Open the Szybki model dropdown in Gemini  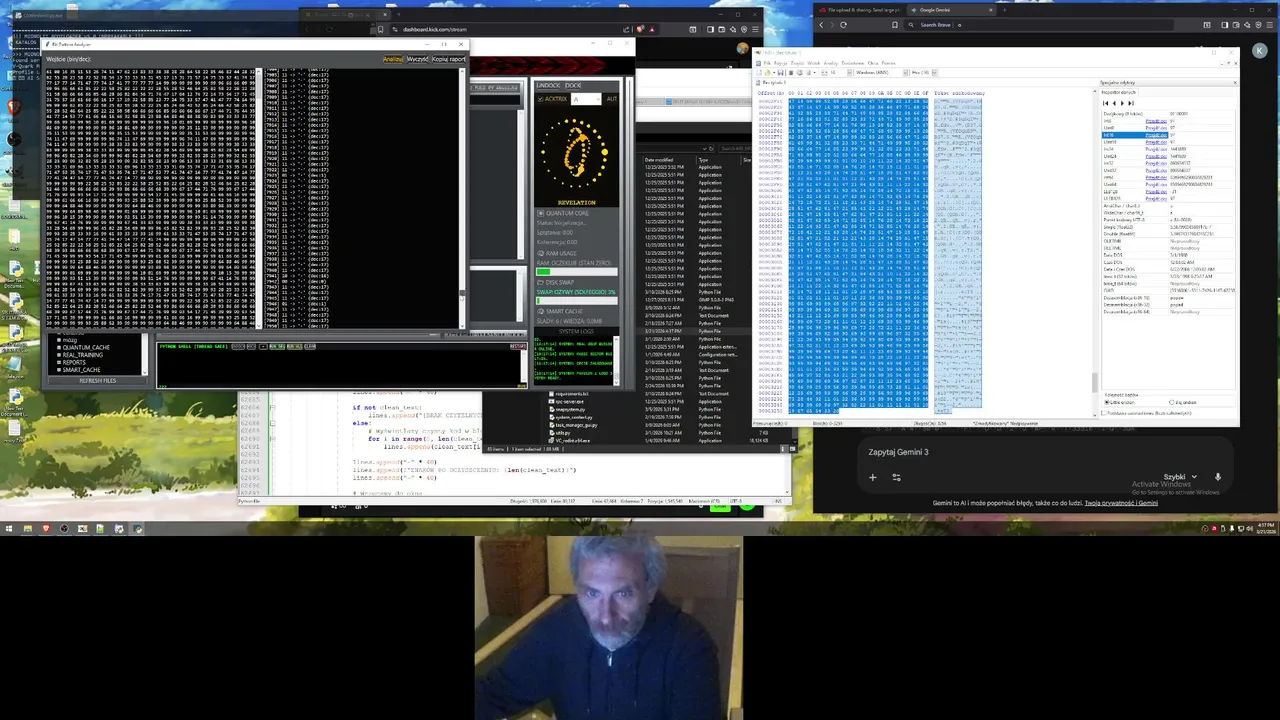coord(1180,477)
